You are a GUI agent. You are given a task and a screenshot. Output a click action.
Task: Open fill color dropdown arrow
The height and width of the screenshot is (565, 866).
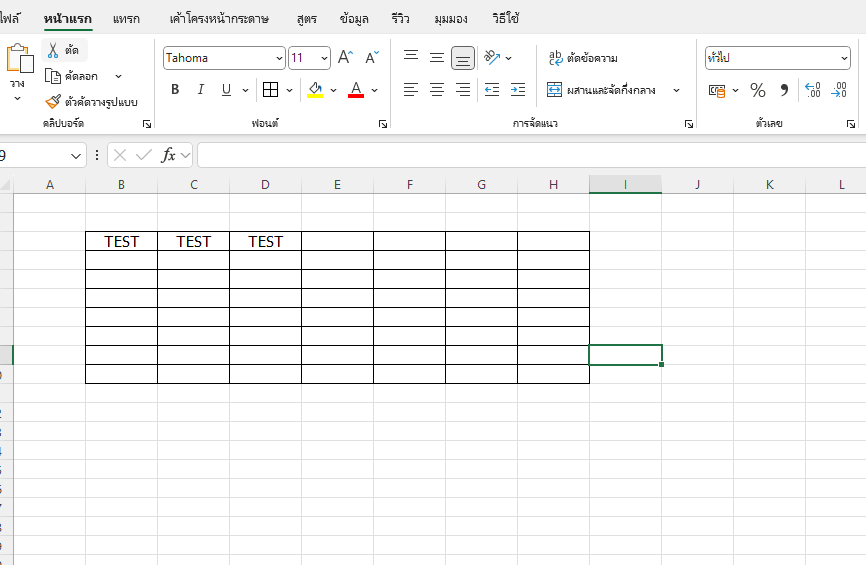pos(334,90)
